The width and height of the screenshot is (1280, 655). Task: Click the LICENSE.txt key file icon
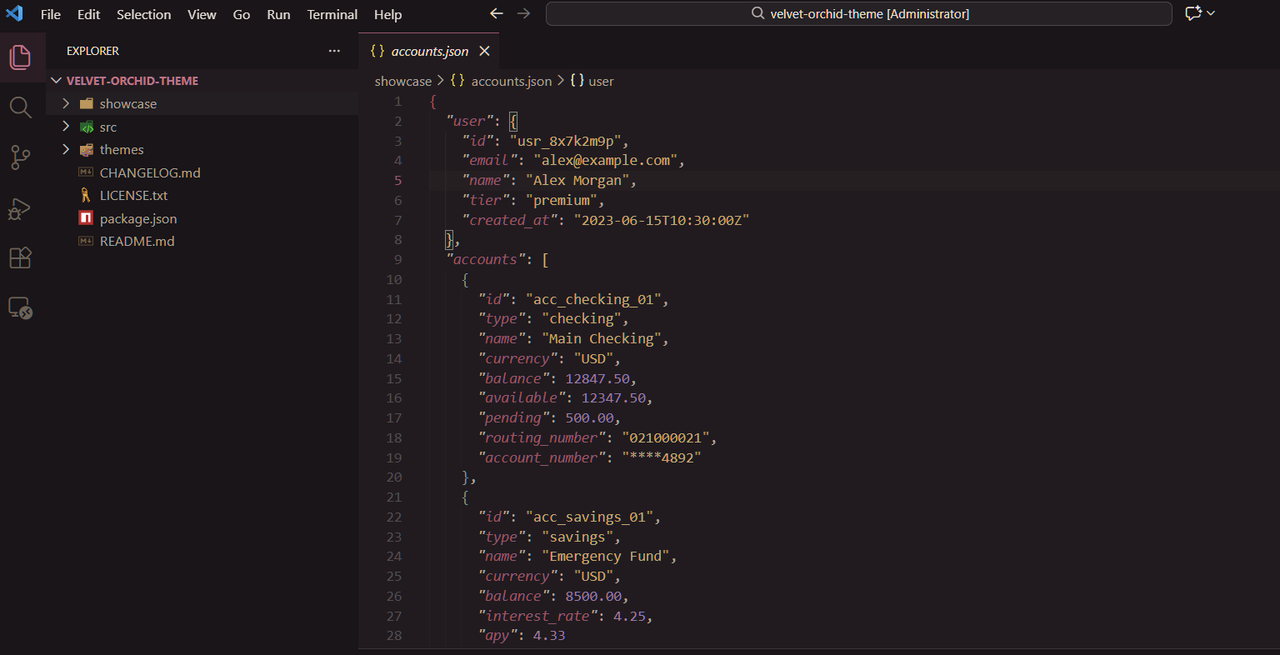tap(86, 196)
